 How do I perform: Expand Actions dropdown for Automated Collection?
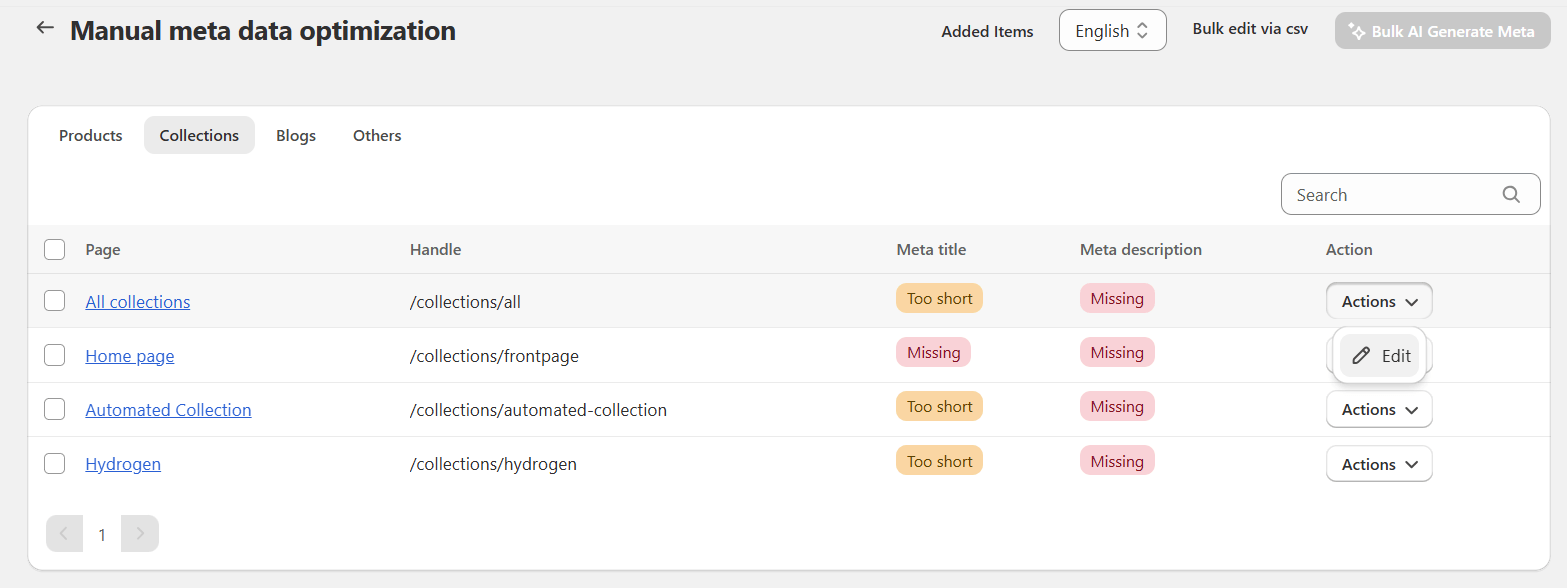click(1379, 409)
